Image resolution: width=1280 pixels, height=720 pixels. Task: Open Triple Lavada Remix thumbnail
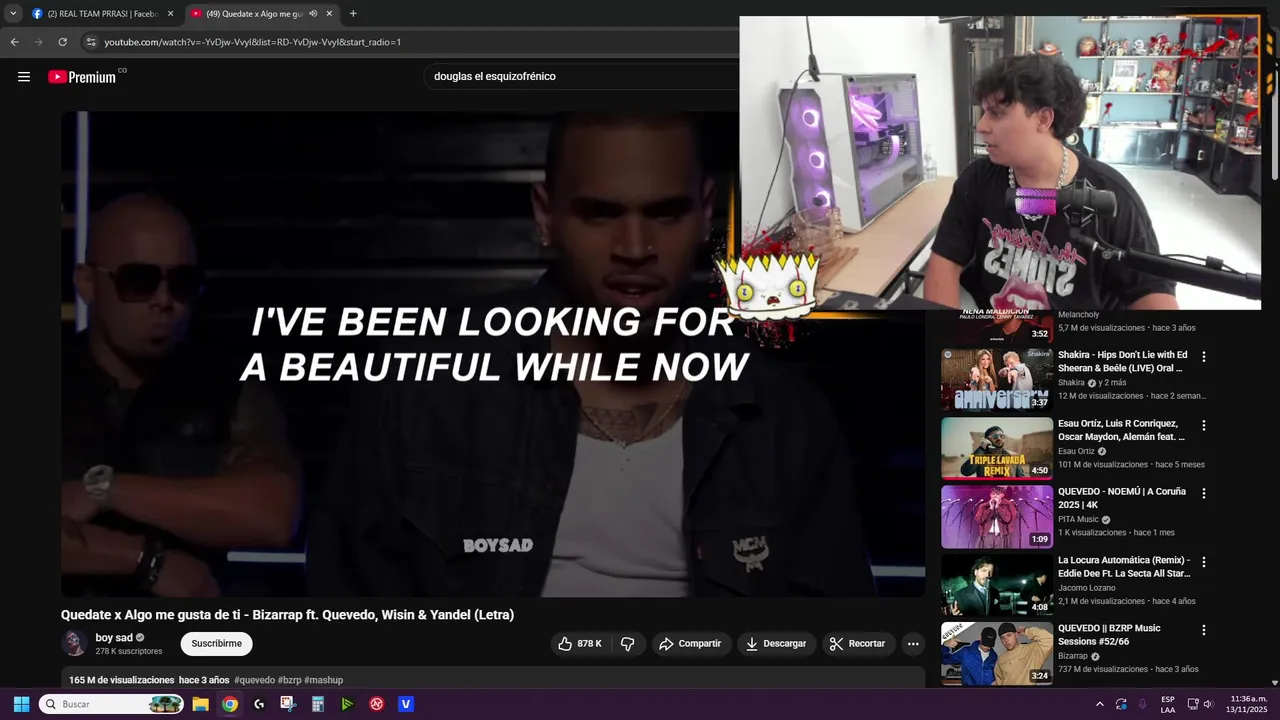tap(997, 448)
